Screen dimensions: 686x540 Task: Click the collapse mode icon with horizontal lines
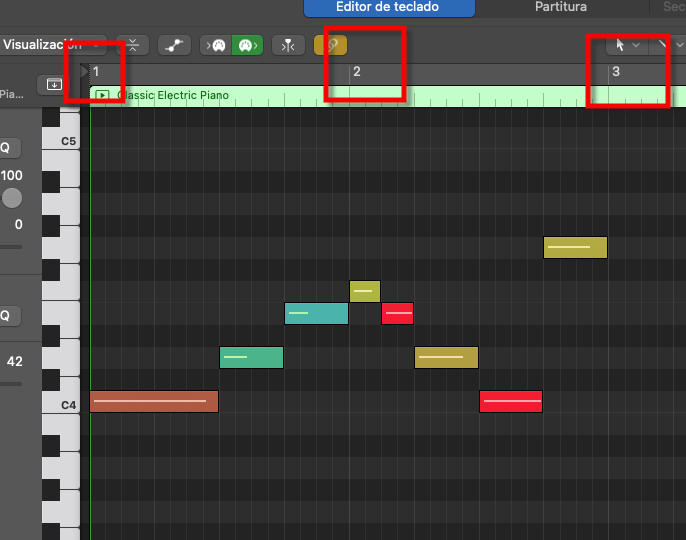pyautogui.click(x=134, y=45)
